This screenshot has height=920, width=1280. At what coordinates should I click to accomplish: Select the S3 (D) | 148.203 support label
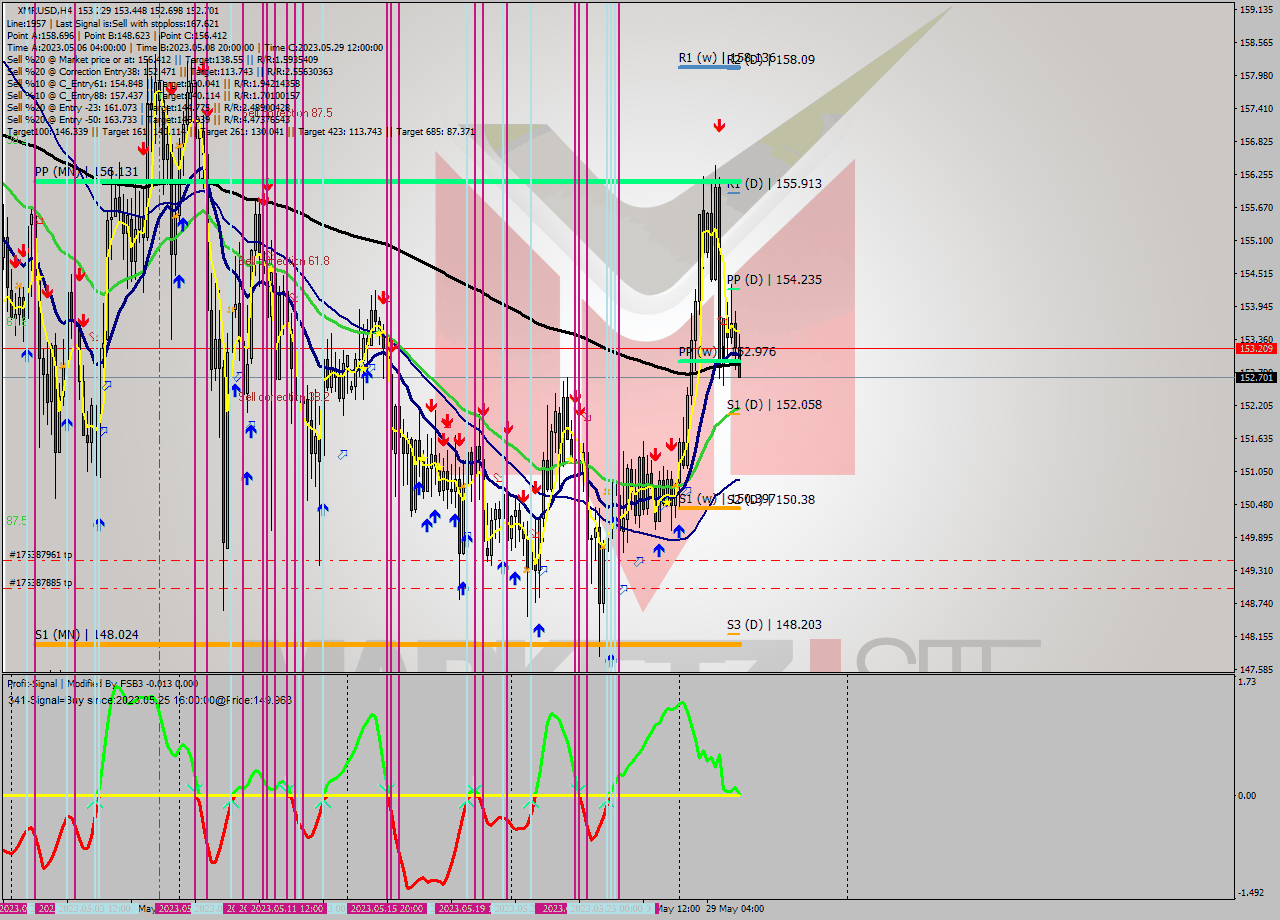point(775,624)
